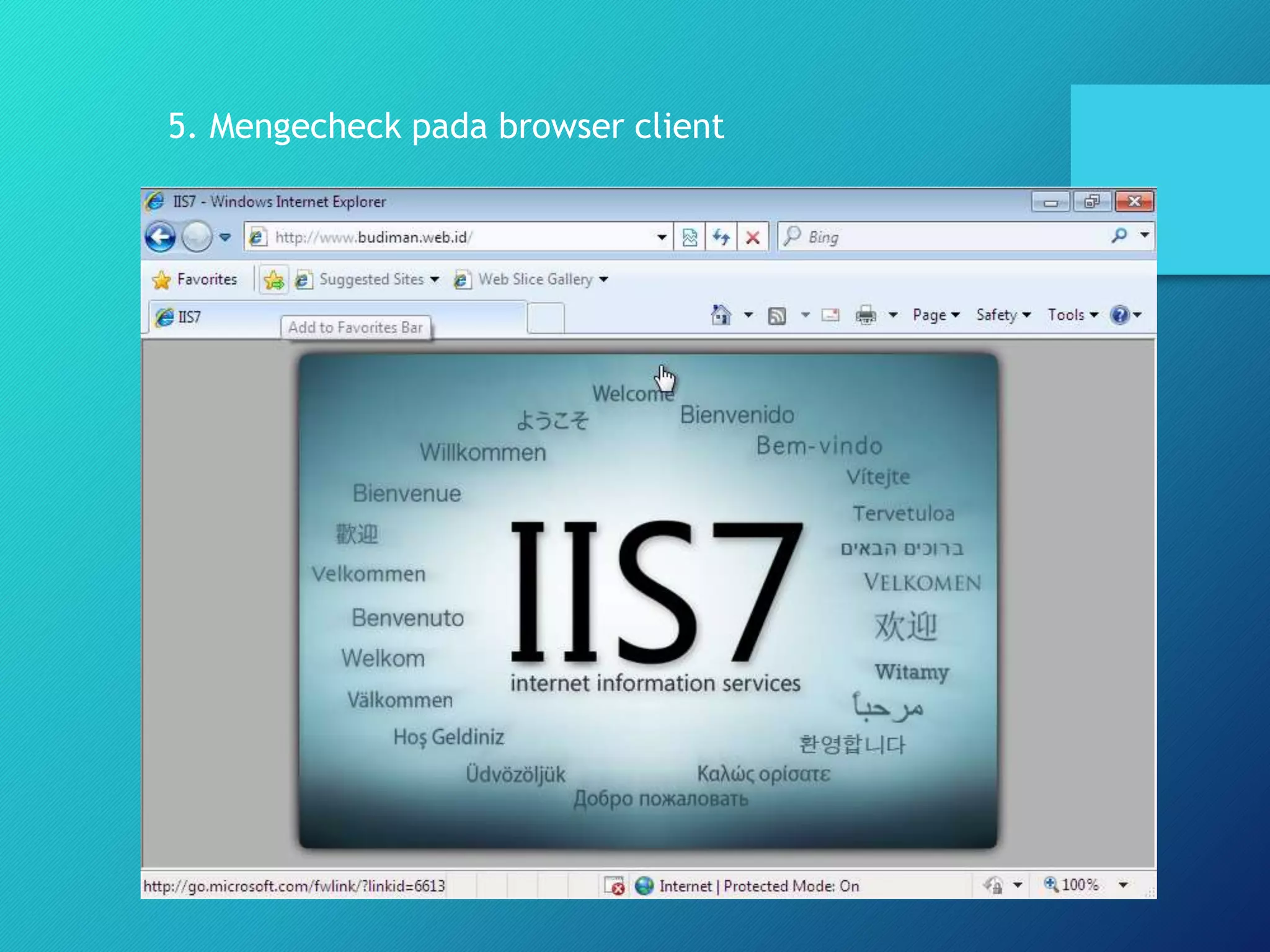Image resolution: width=1270 pixels, height=952 pixels.
Task: Expand the Print options dropdown arrow
Action: coord(893,315)
